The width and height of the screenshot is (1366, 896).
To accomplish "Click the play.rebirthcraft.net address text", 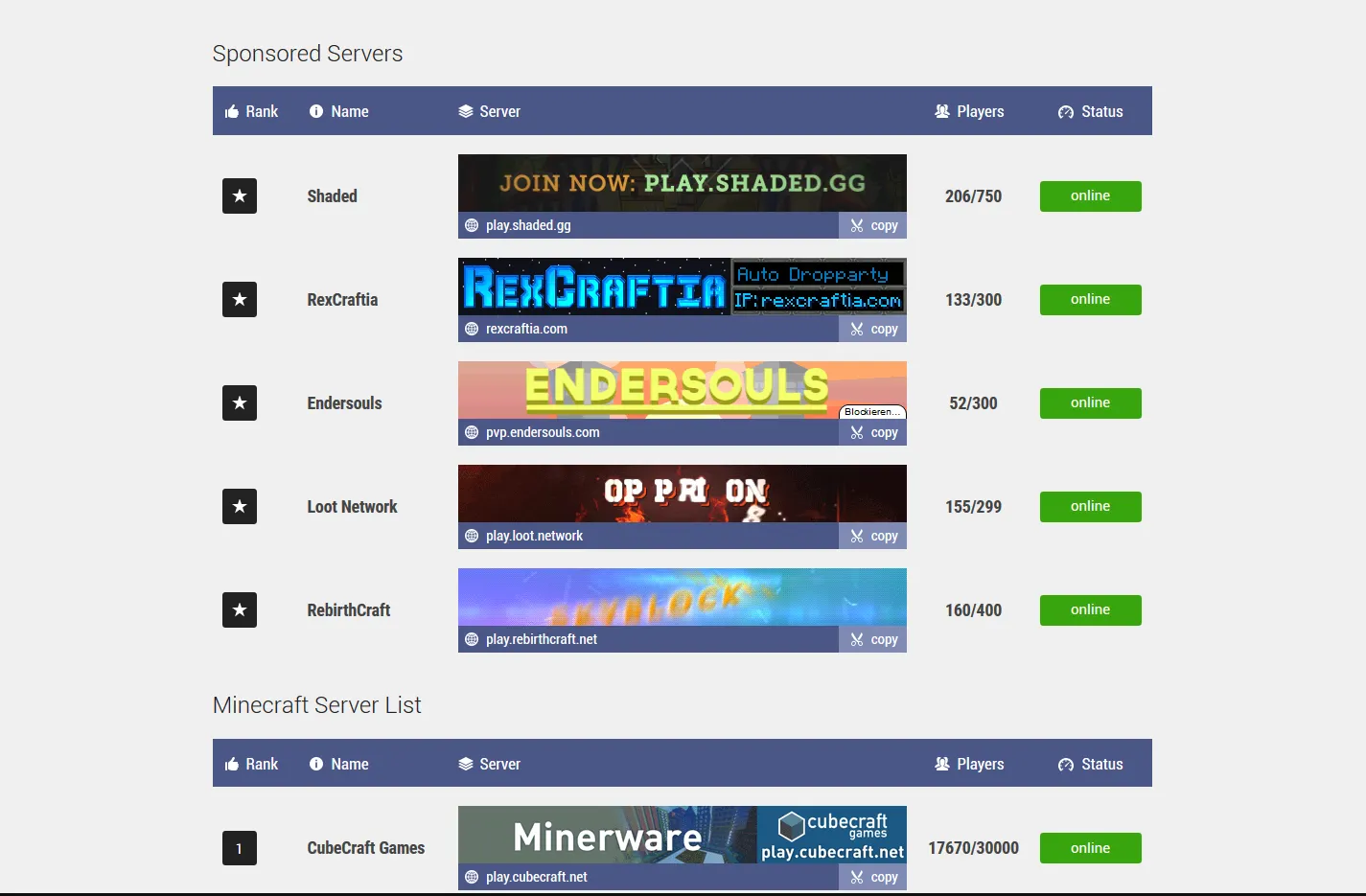I will point(542,640).
